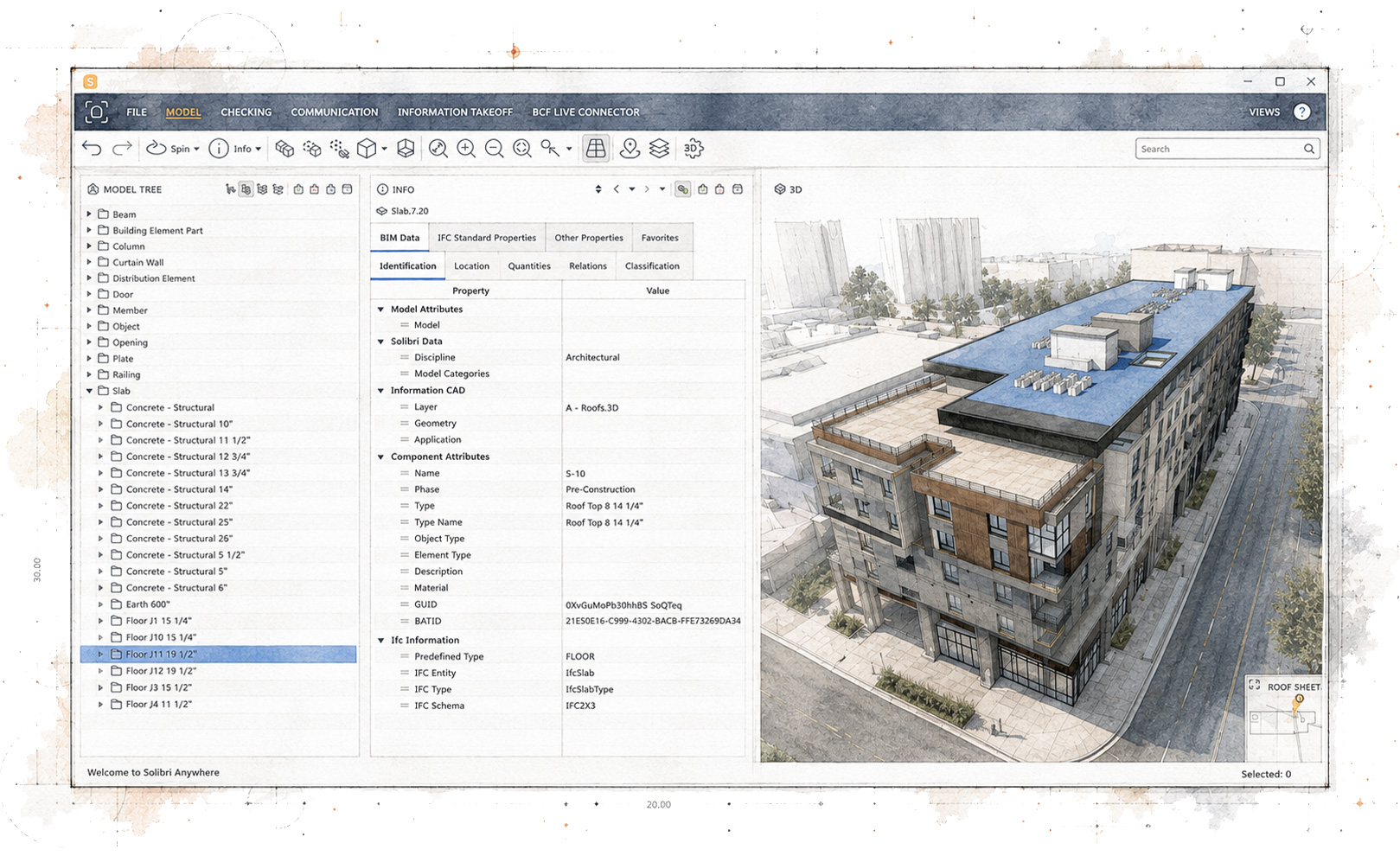Select the IFC Standard Properties tab

[487, 238]
